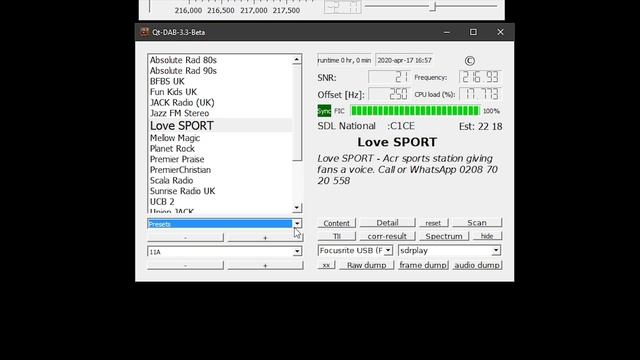Maximize the Qt-DAB window
The image size is (640, 360).
pyautogui.click(x=473, y=32)
